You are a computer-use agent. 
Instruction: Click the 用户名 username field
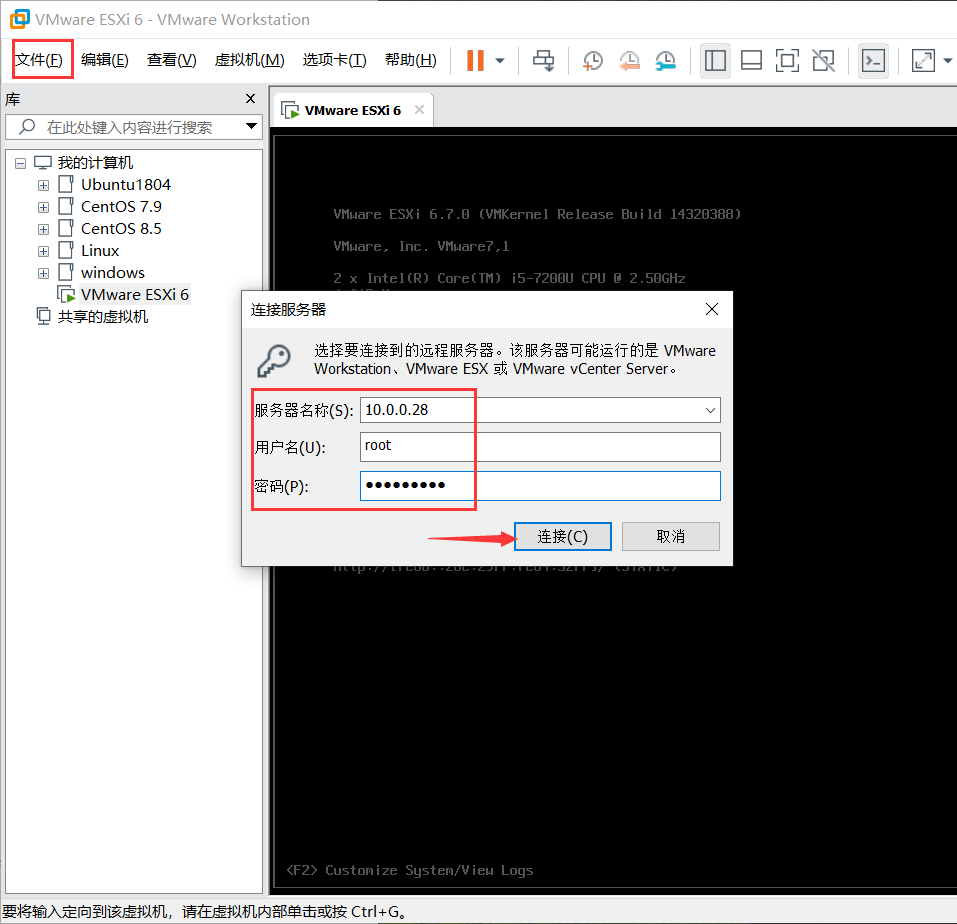click(x=540, y=447)
